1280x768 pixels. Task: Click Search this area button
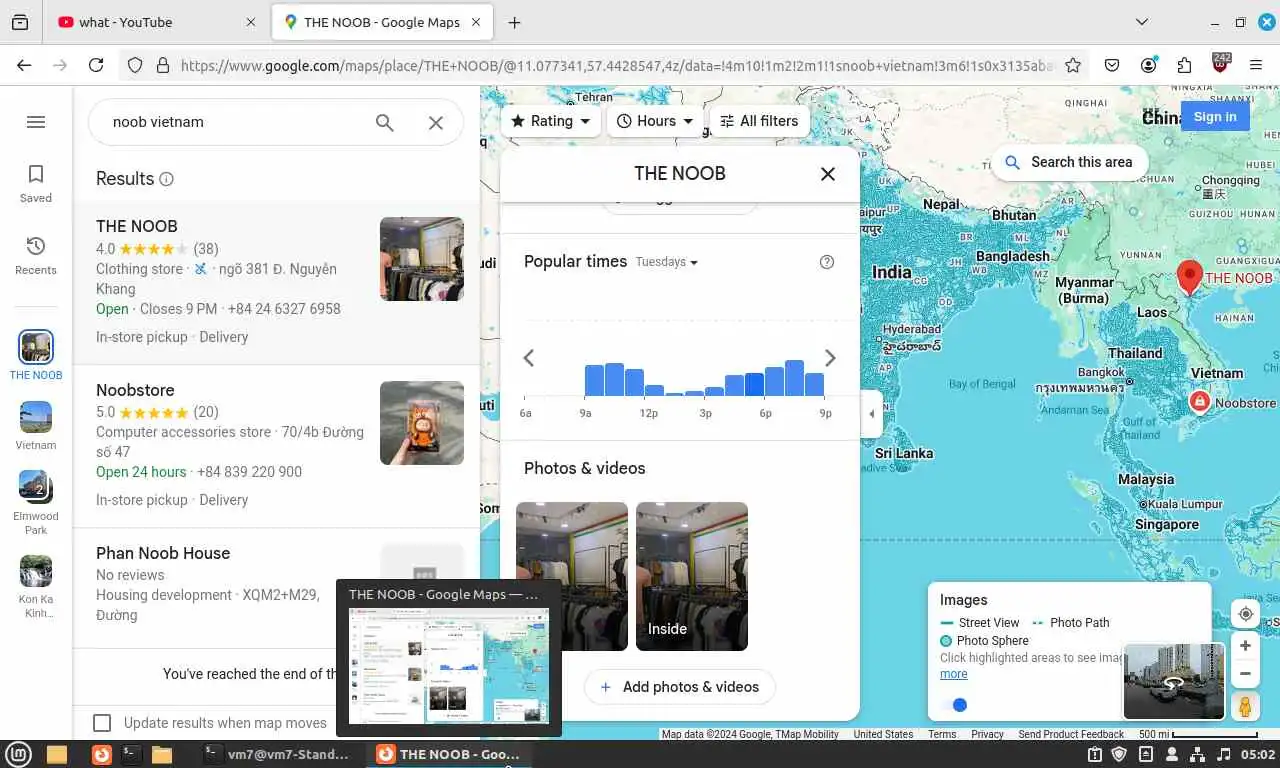point(1069,162)
